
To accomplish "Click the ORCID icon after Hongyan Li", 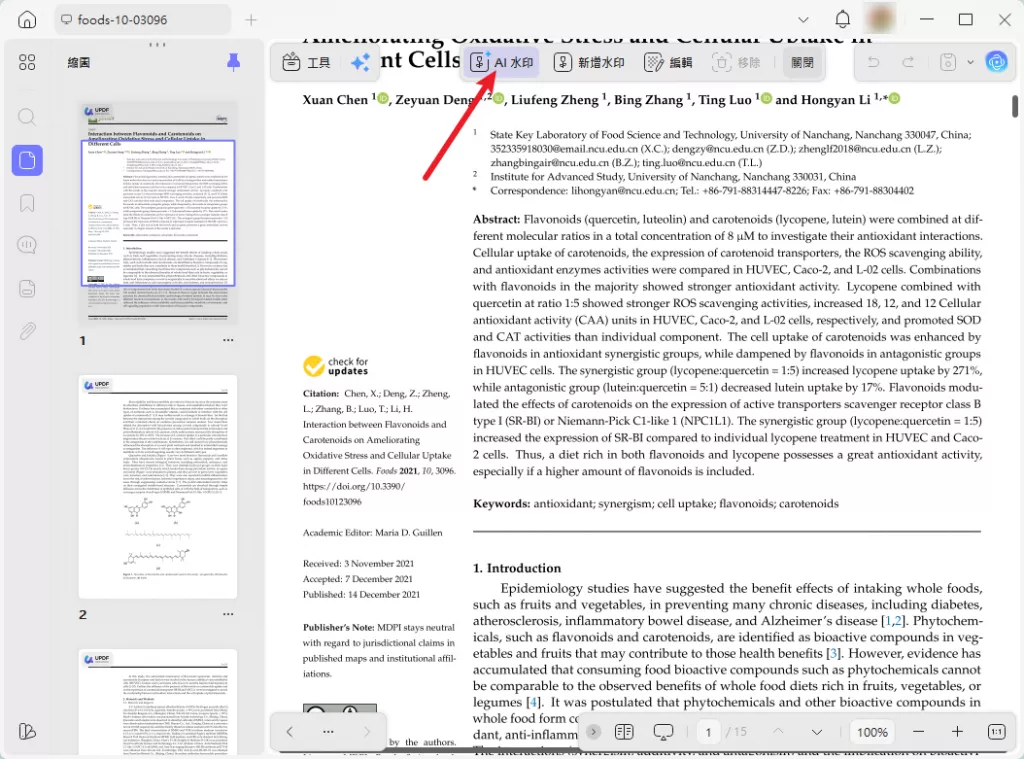I will [895, 99].
